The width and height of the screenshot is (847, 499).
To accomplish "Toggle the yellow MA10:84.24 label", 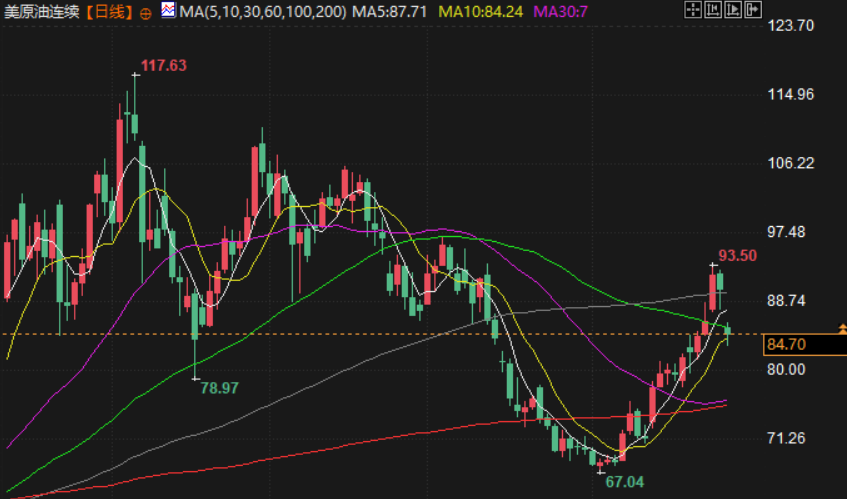I will (x=480, y=11).
